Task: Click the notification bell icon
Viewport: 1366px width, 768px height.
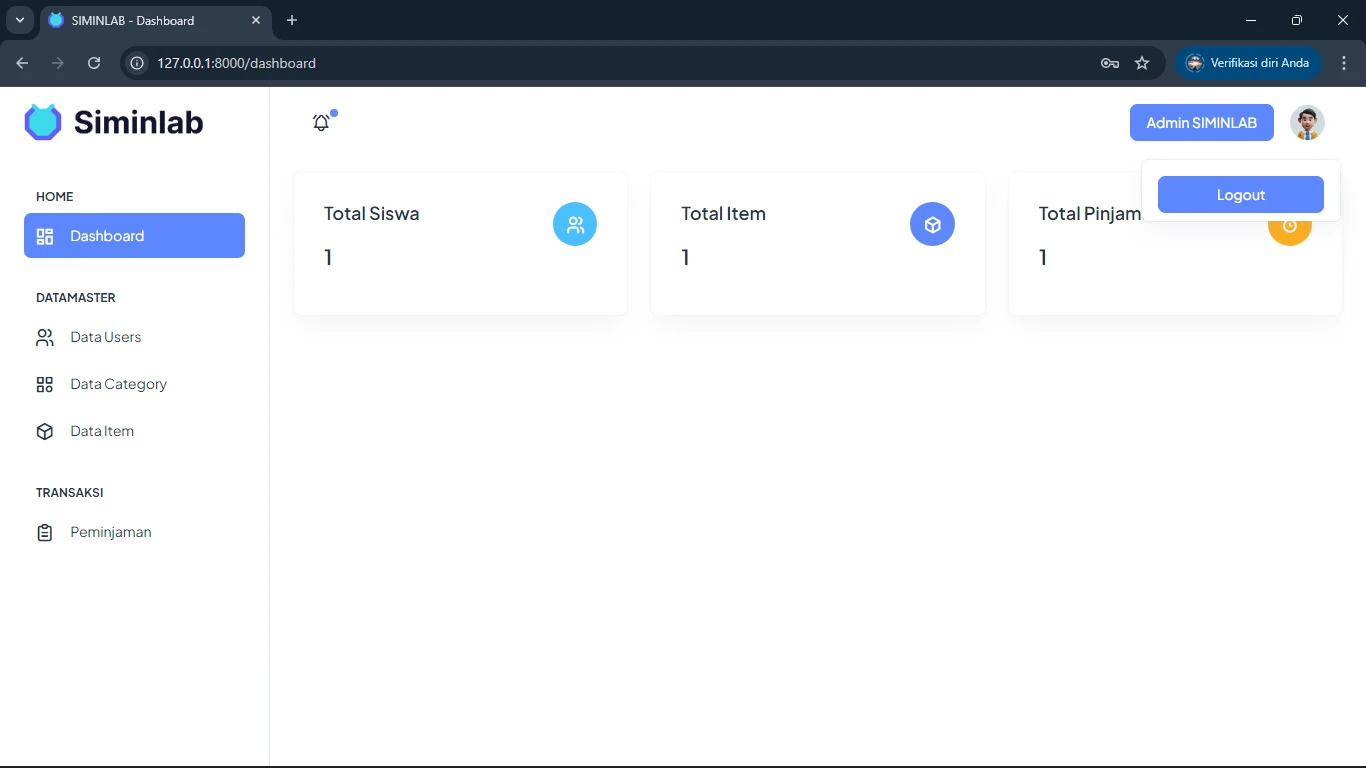Action: [321, 123]
